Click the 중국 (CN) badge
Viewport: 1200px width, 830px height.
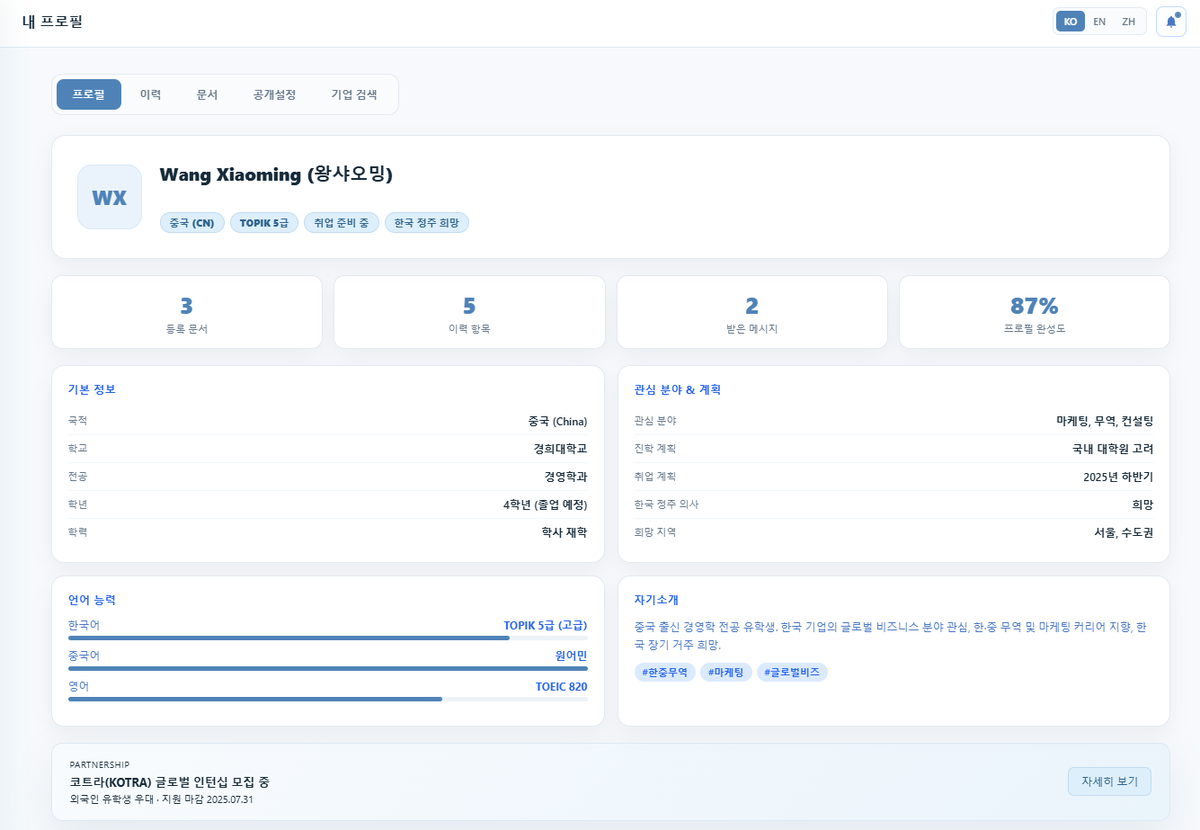[193, 223]
